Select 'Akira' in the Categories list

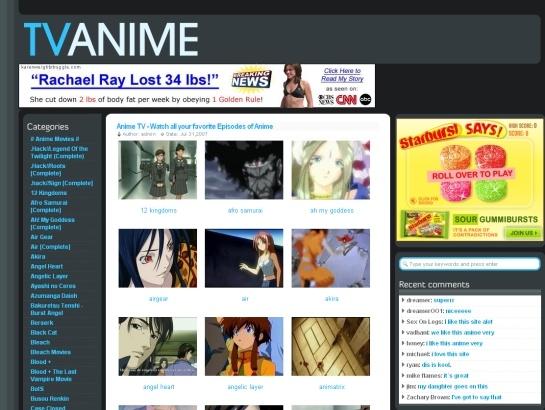tap(38, 256)
